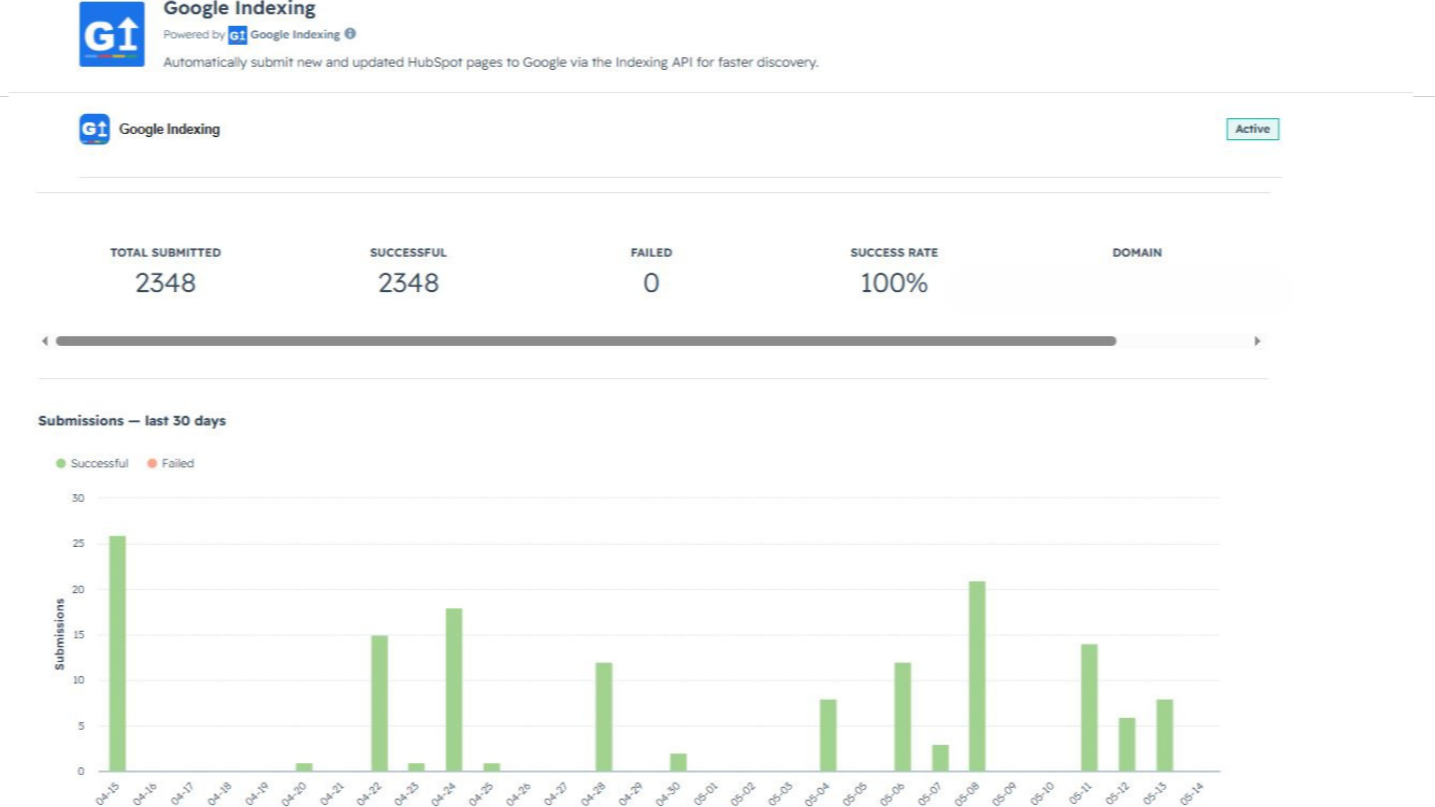Click the 05-08 bar in the chart
Screen dimensions: 1435x807
[977, 676]
